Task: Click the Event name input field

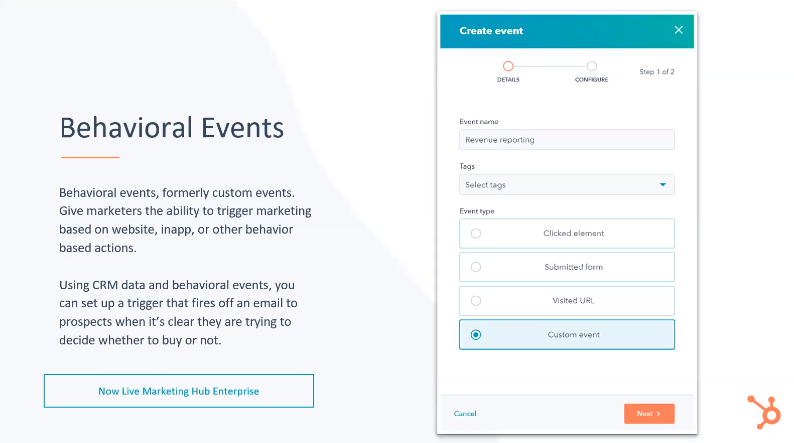Action: pos(567,140)
